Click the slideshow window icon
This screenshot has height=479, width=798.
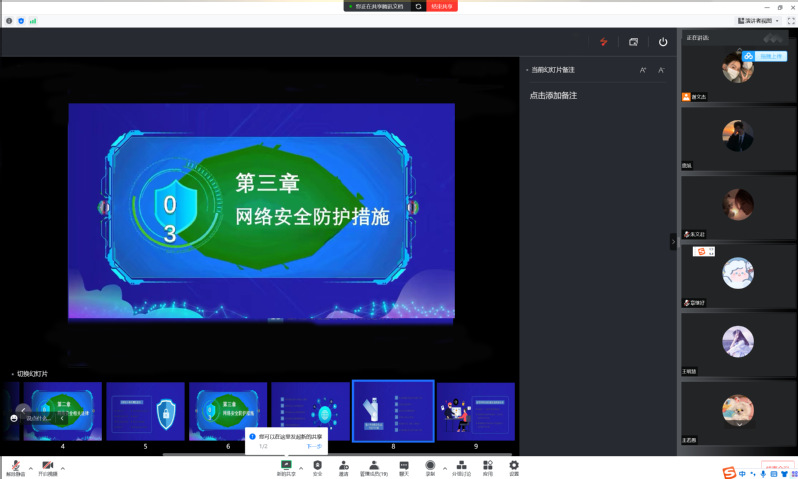coord(633,42)
